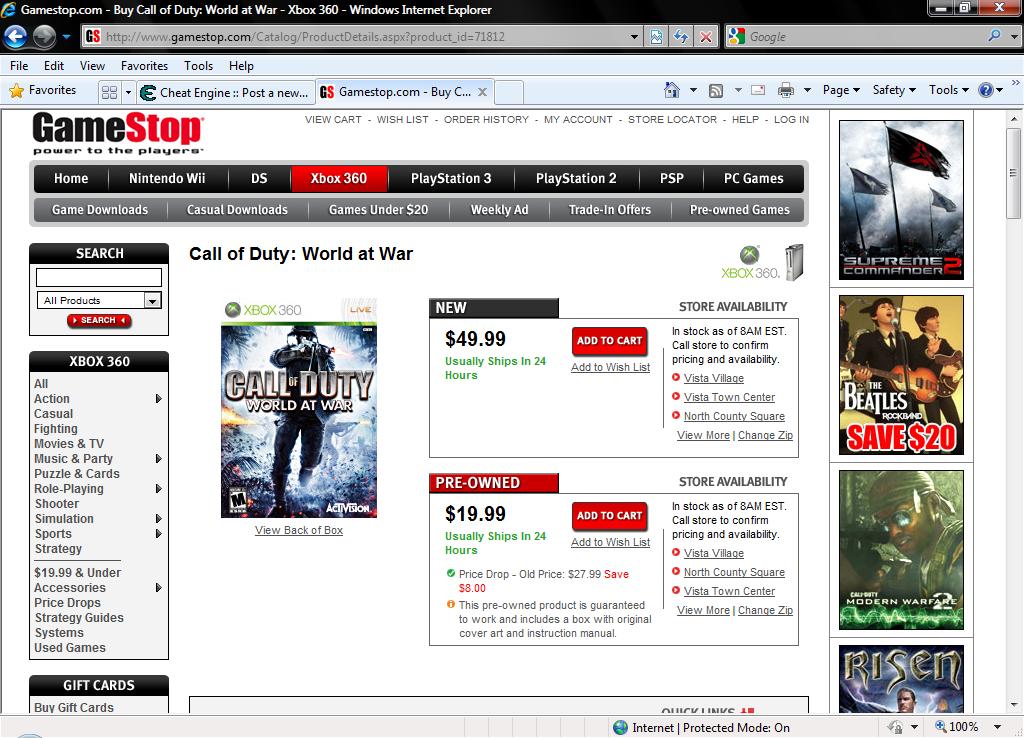Click Change Zip under NEW availability

point(765,435)
